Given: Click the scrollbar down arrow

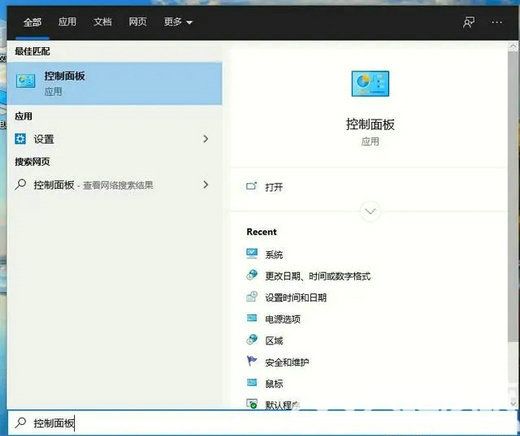Looking at the screenshot, I should click(513, 404).
